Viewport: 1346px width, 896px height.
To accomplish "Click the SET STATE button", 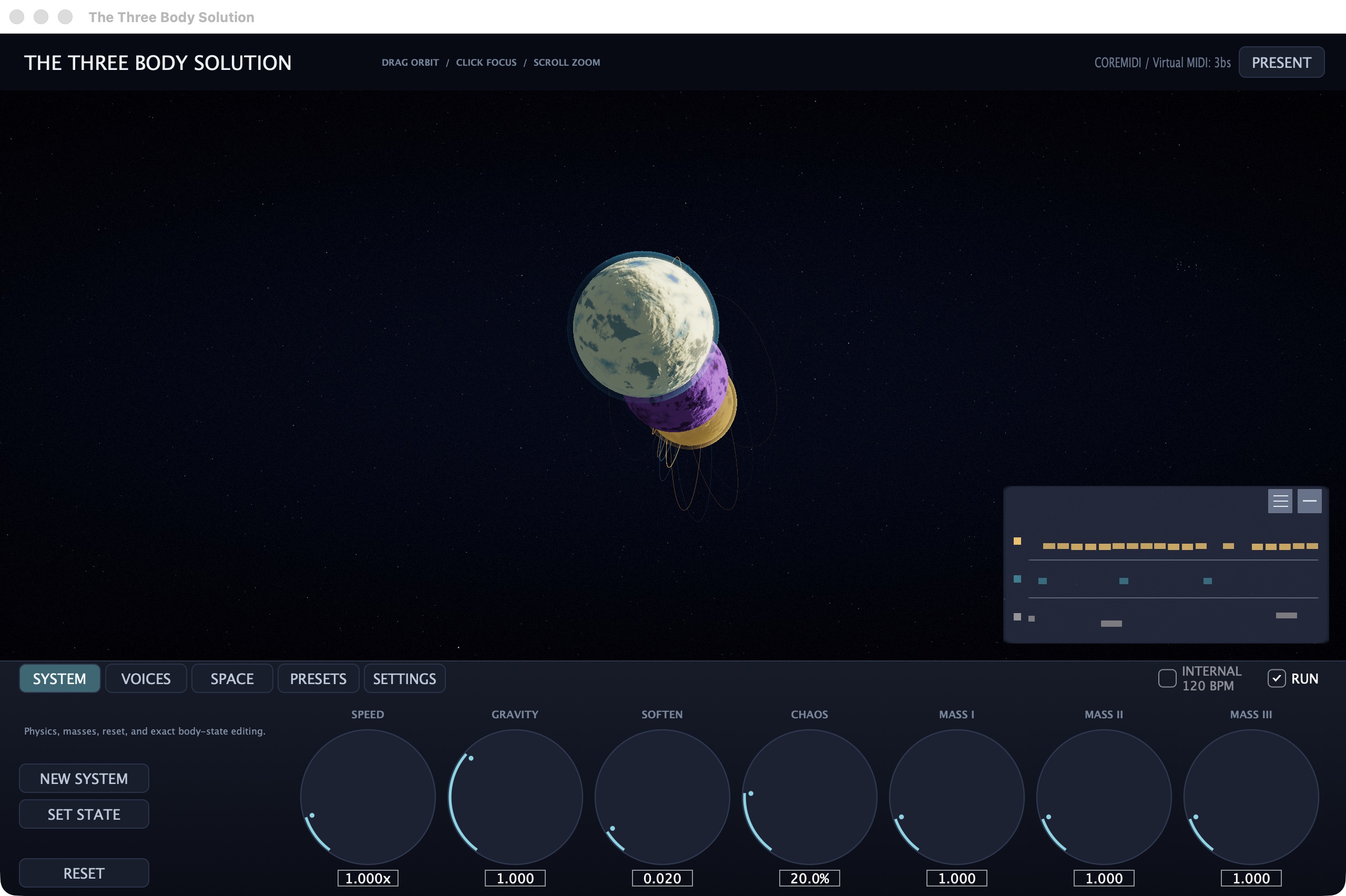I will 84,814.
